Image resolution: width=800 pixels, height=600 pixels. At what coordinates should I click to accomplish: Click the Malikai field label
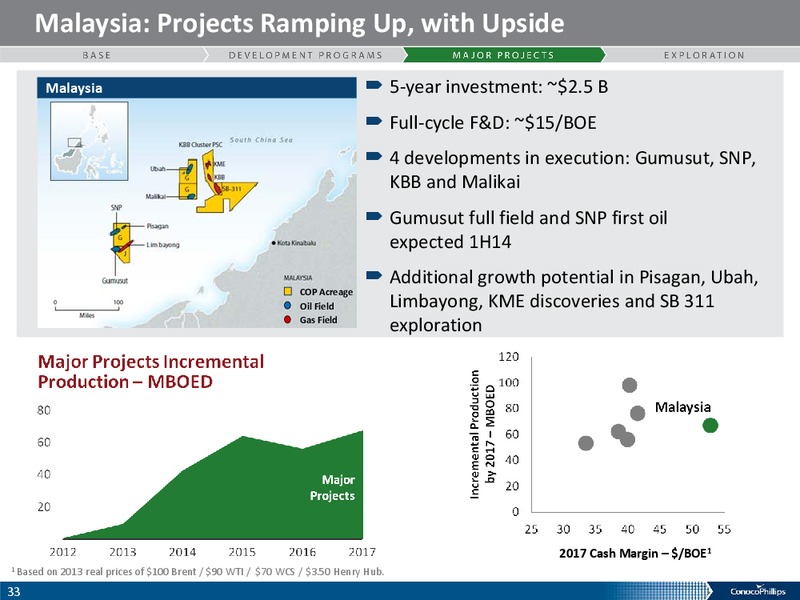coord(155,196)
